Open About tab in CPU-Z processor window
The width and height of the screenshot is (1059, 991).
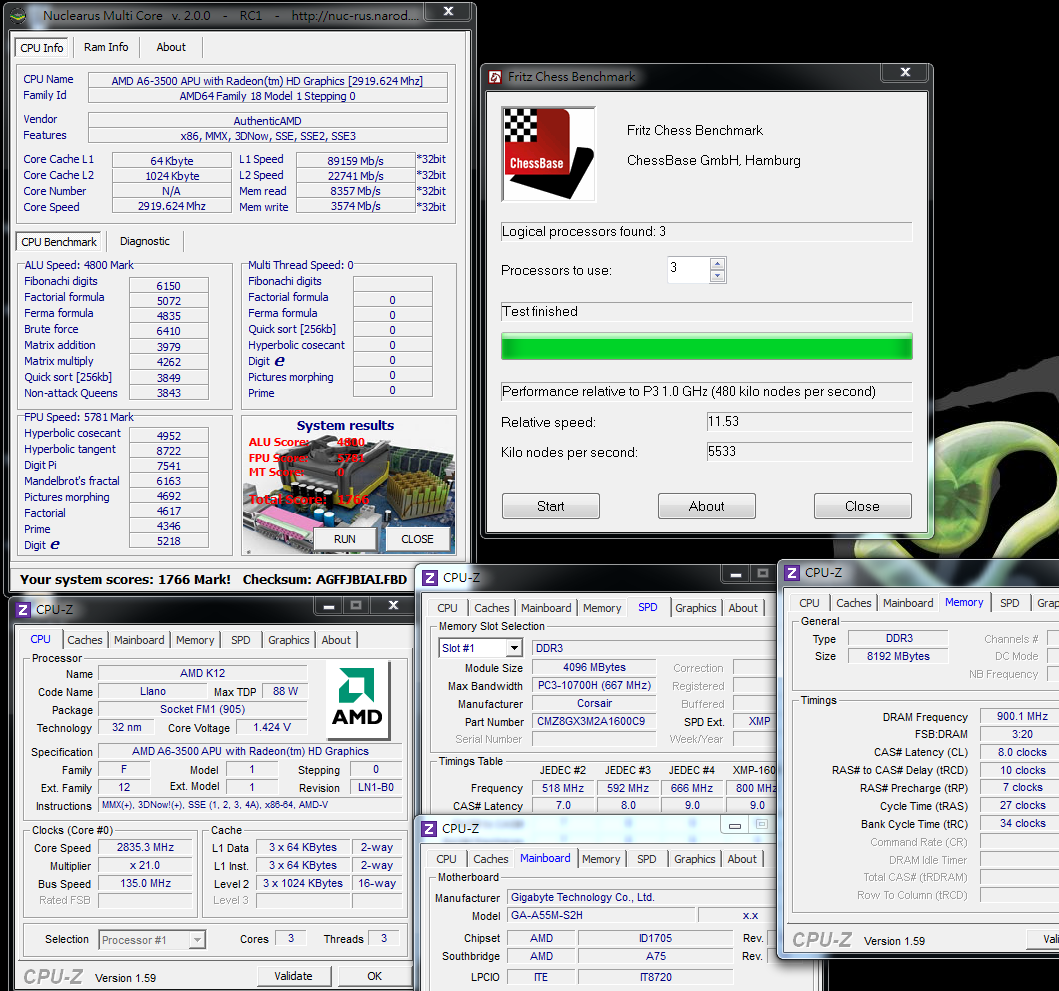click(x=336, y=640)
